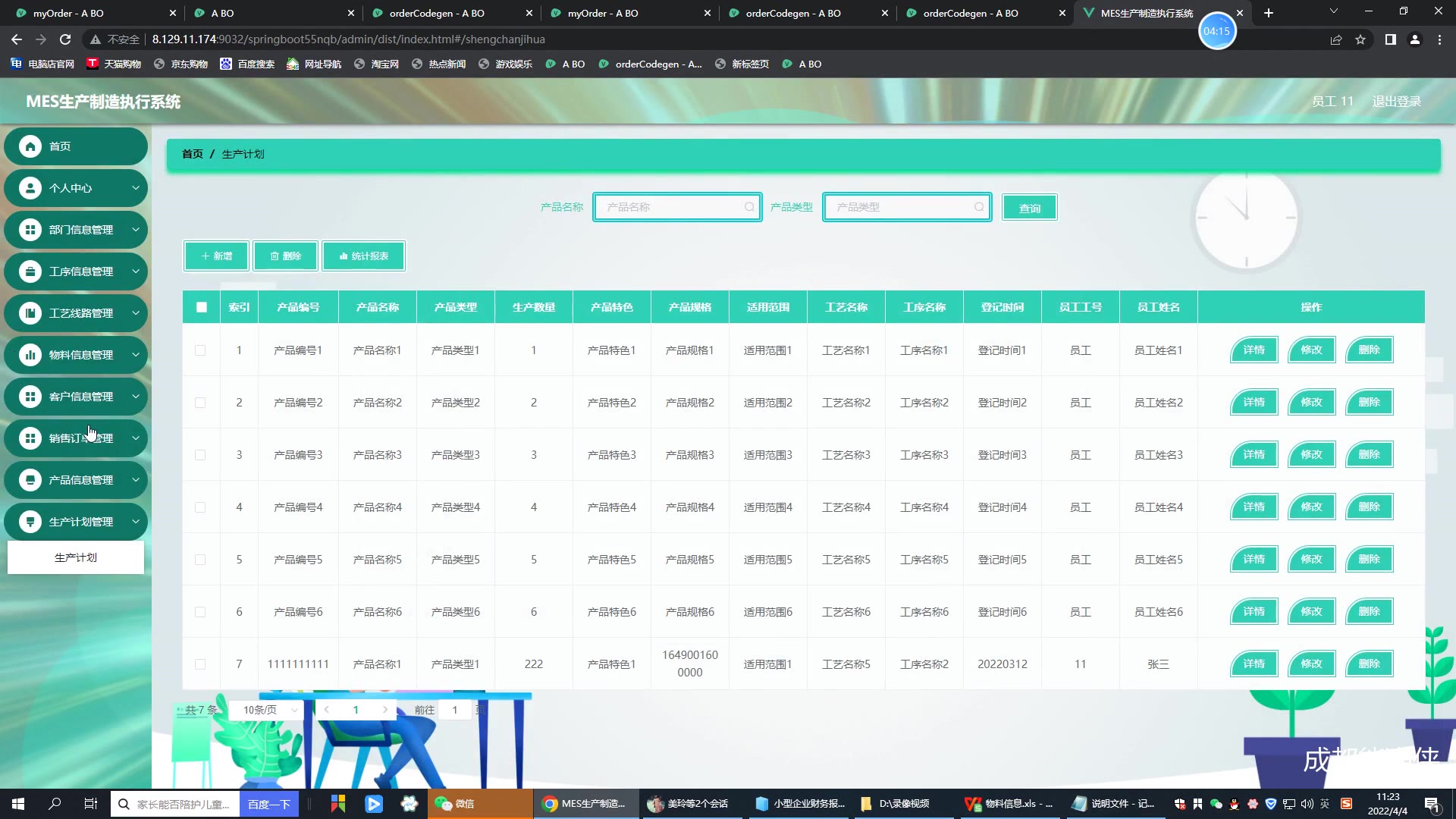Click the 物料信息管理 chart icon
The image size is (1456, 819).
[x=30, y=355]
